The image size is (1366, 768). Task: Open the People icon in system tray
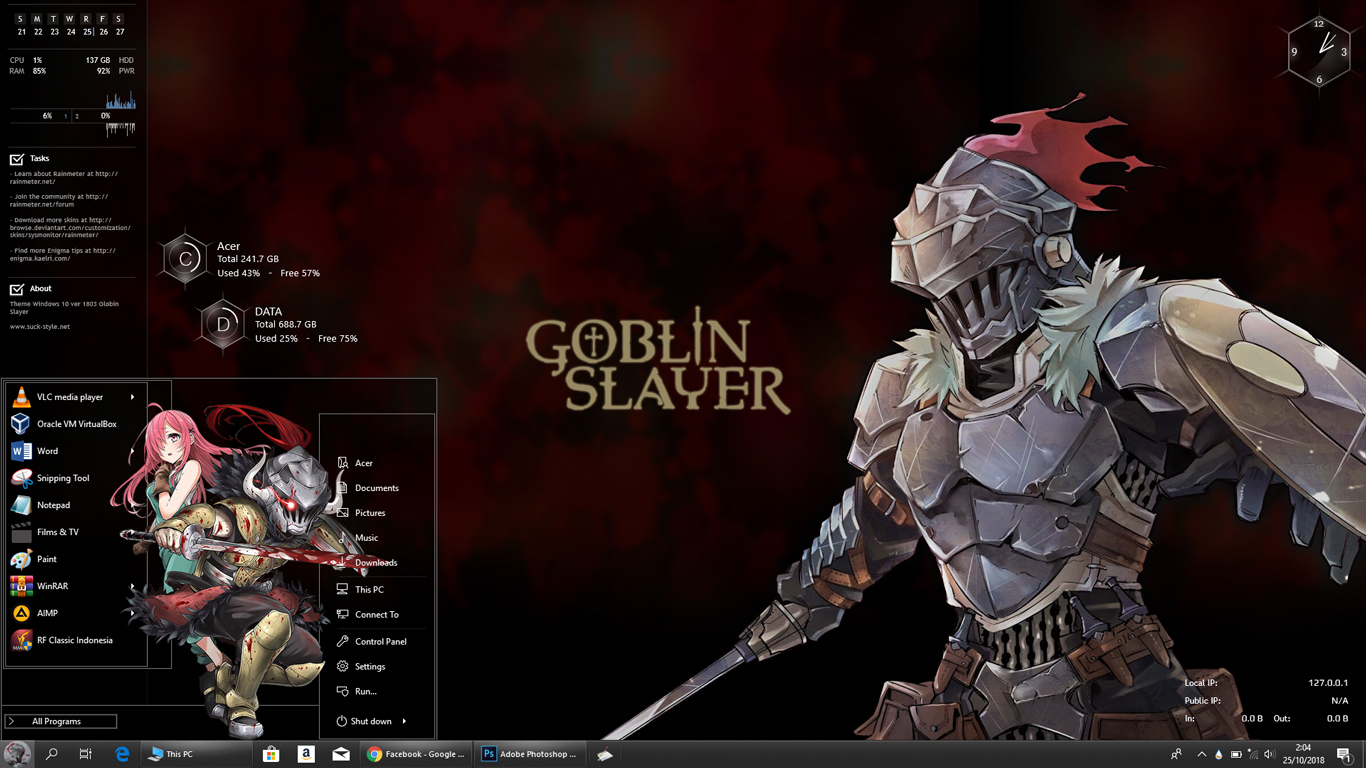(x=1176, y=754)
